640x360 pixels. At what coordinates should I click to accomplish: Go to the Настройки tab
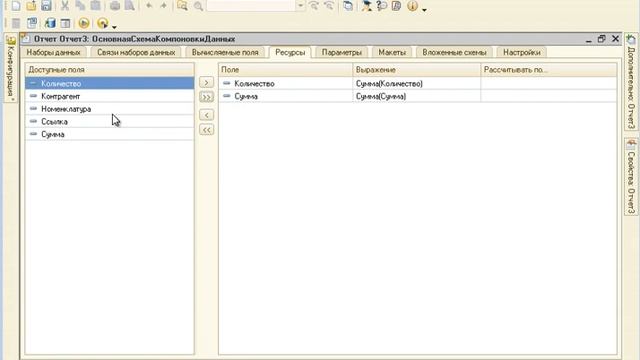click(x=522, y=52)
